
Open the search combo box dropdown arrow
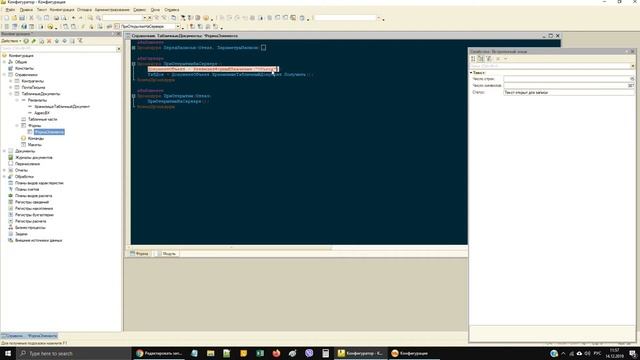[144, 18]
